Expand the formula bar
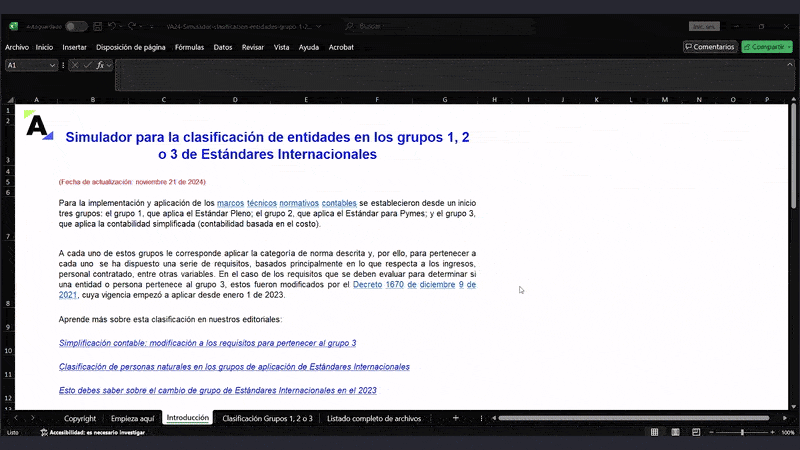Screen dimensions: 800x450 tap(790, 65)
